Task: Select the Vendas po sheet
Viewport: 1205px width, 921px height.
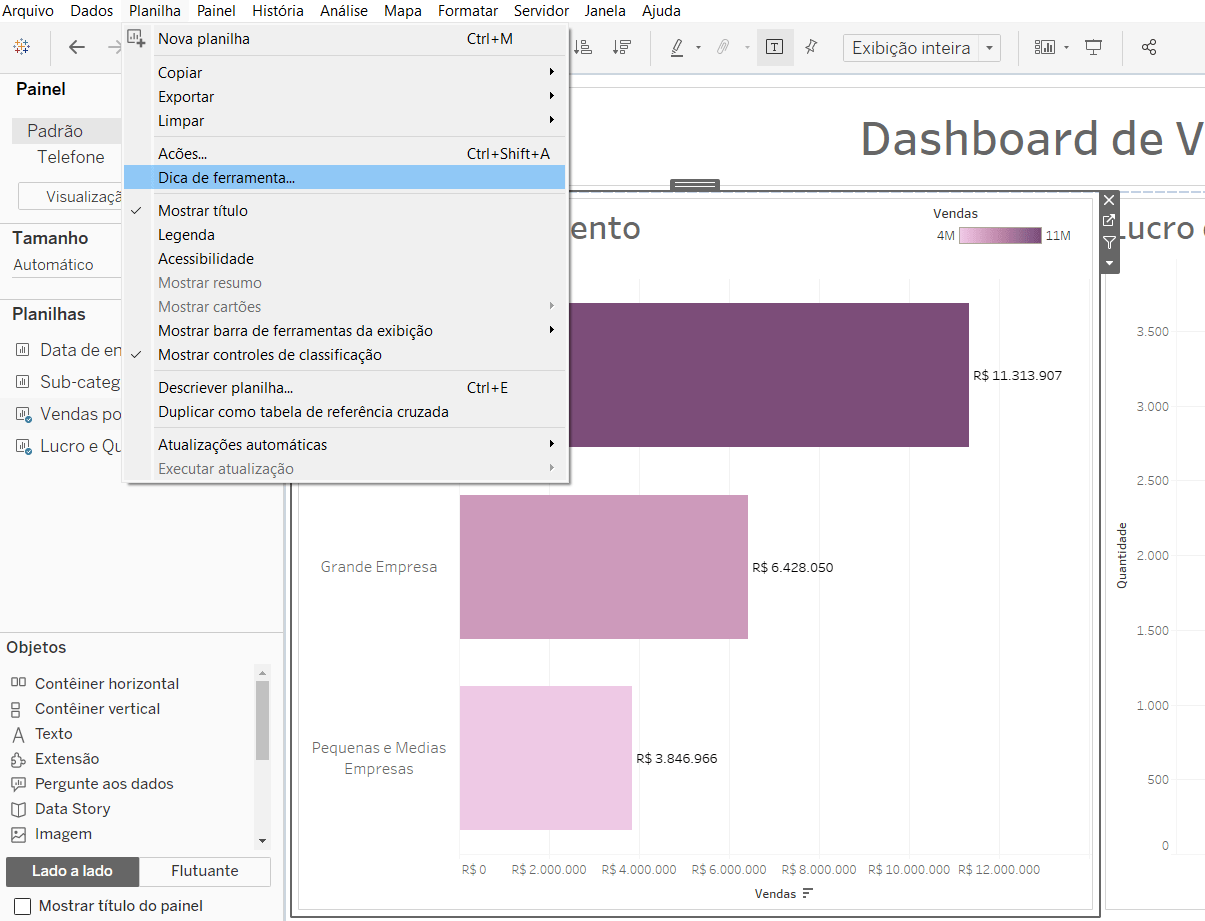Action: coord(68,414)
